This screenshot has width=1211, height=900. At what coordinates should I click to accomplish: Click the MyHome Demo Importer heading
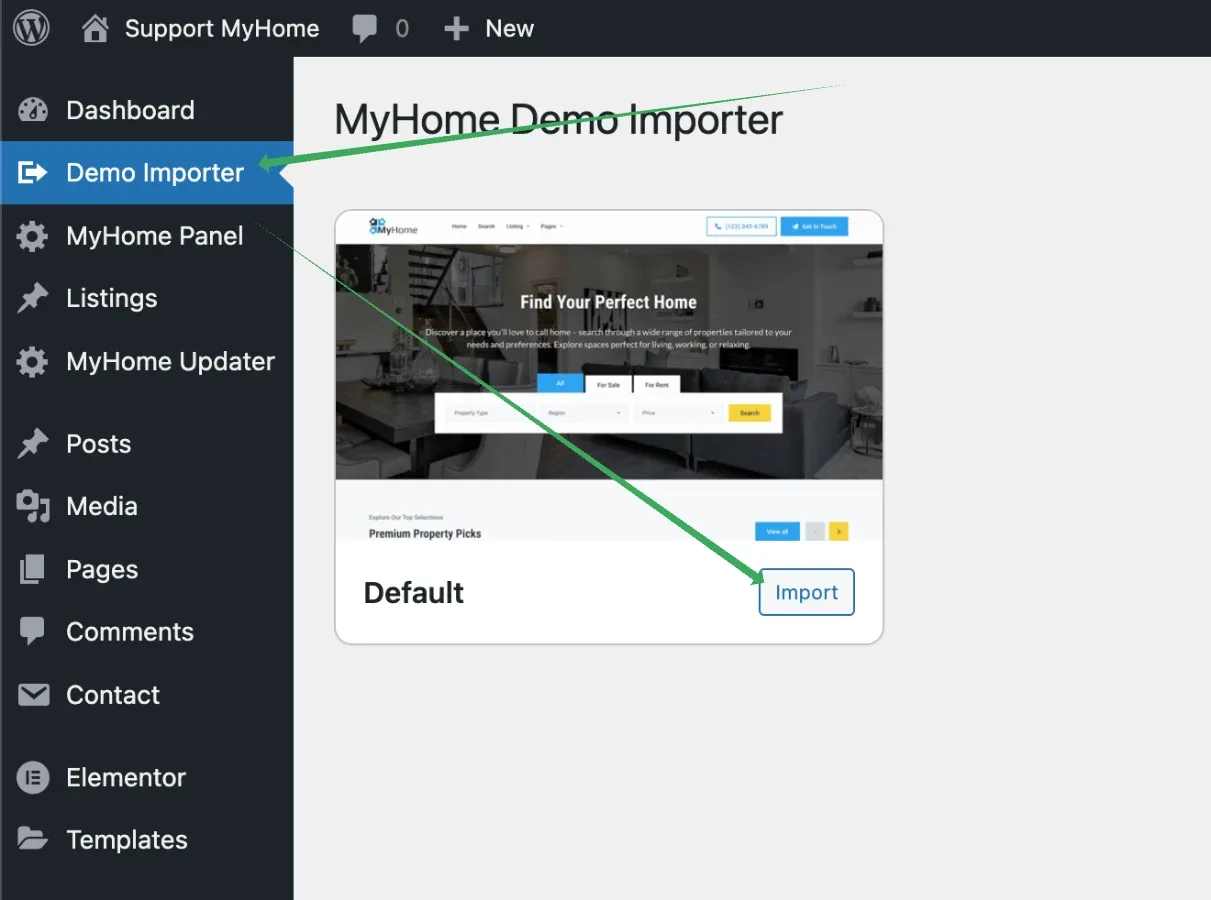(x=558, y=119)
